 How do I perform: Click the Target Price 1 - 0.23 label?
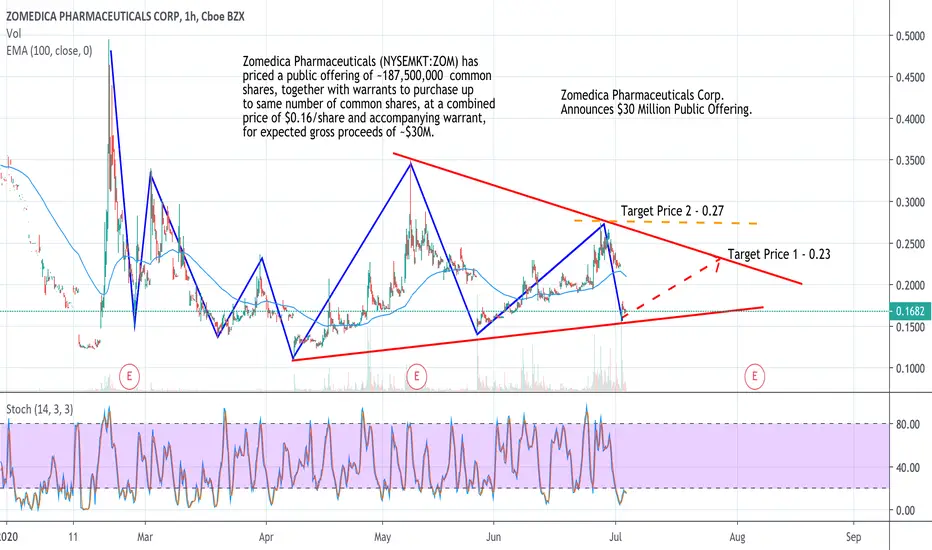tap(779, 254)
